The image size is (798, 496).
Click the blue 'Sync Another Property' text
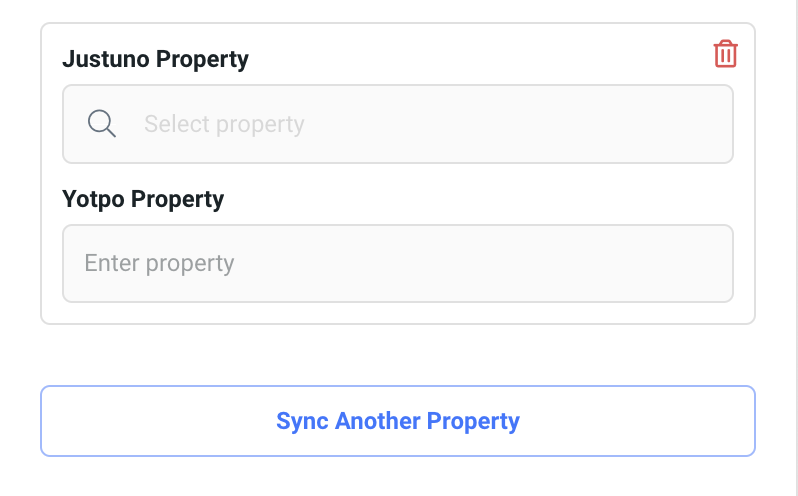tap(398, 421)
